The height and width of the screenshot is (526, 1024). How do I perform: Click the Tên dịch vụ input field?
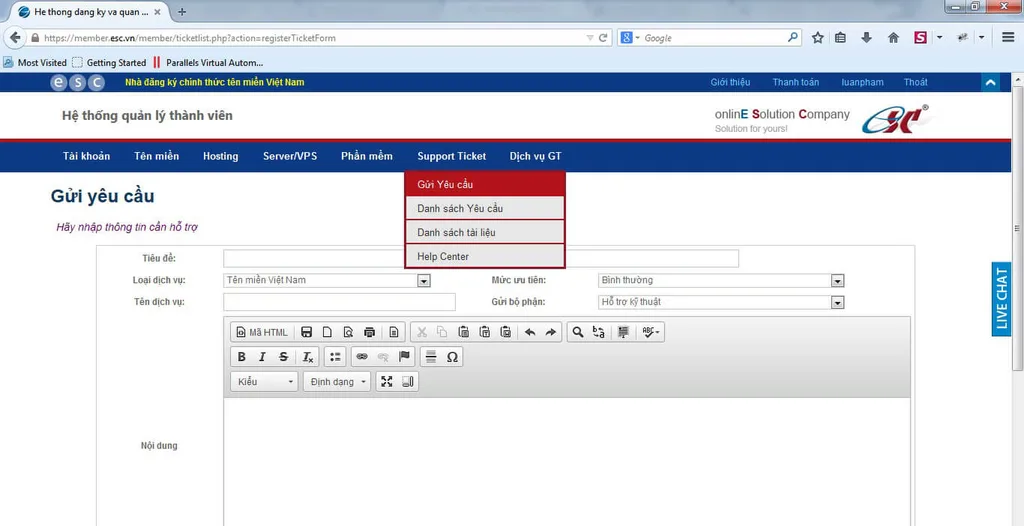[339, 302]
